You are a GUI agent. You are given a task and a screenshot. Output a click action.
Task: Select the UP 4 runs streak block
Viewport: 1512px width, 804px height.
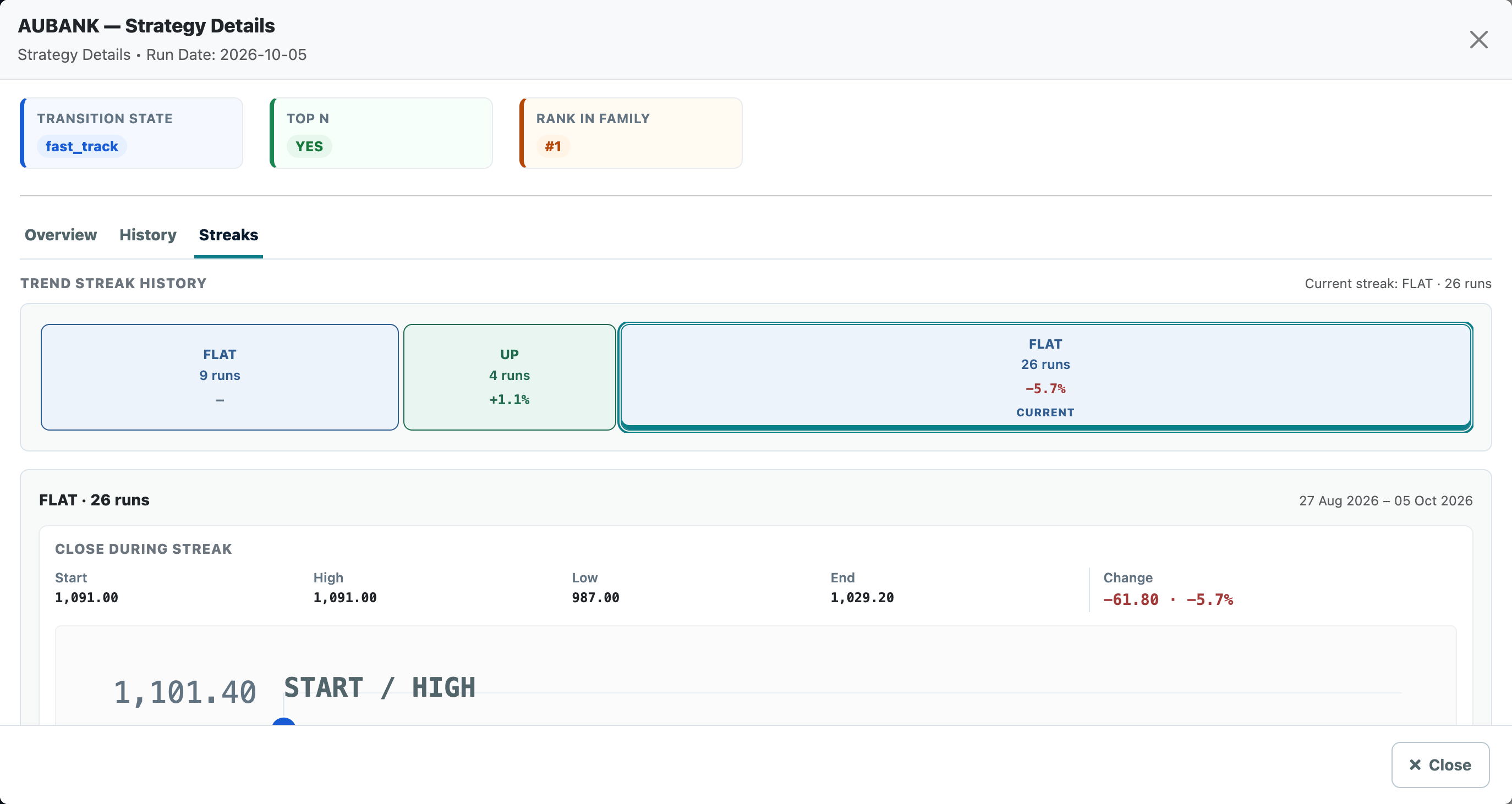510,377
